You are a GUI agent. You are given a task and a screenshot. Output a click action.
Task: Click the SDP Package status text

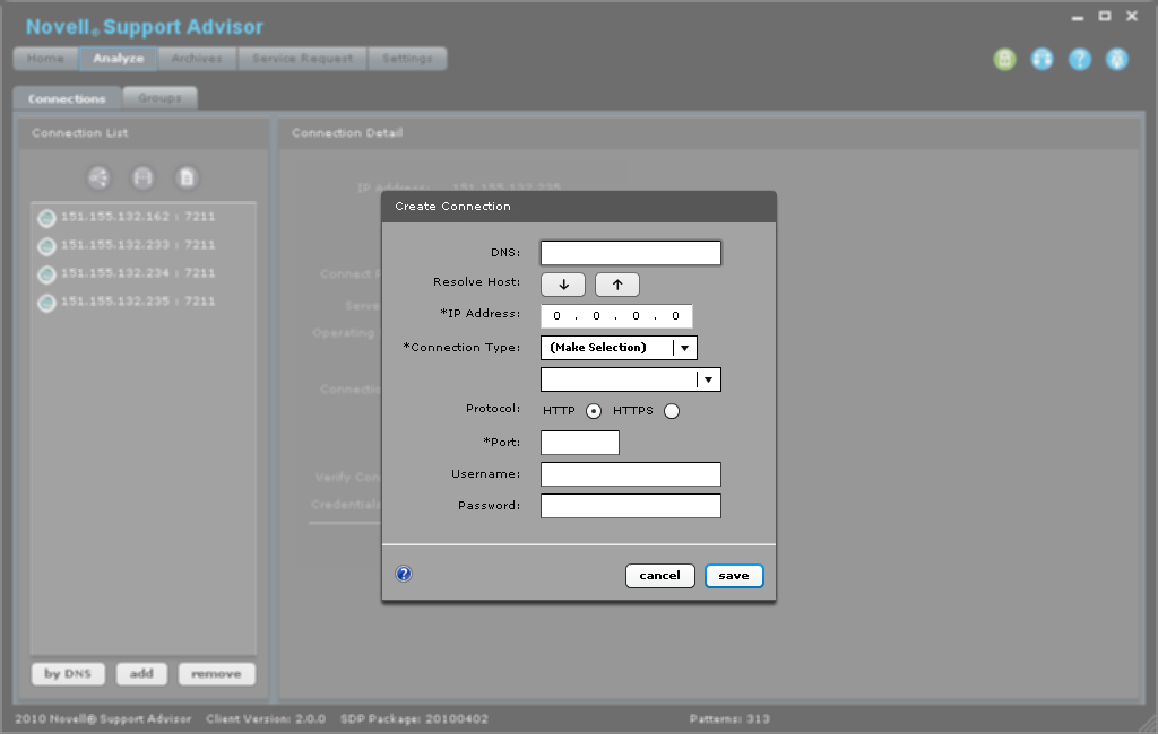[x=414, y=719]
